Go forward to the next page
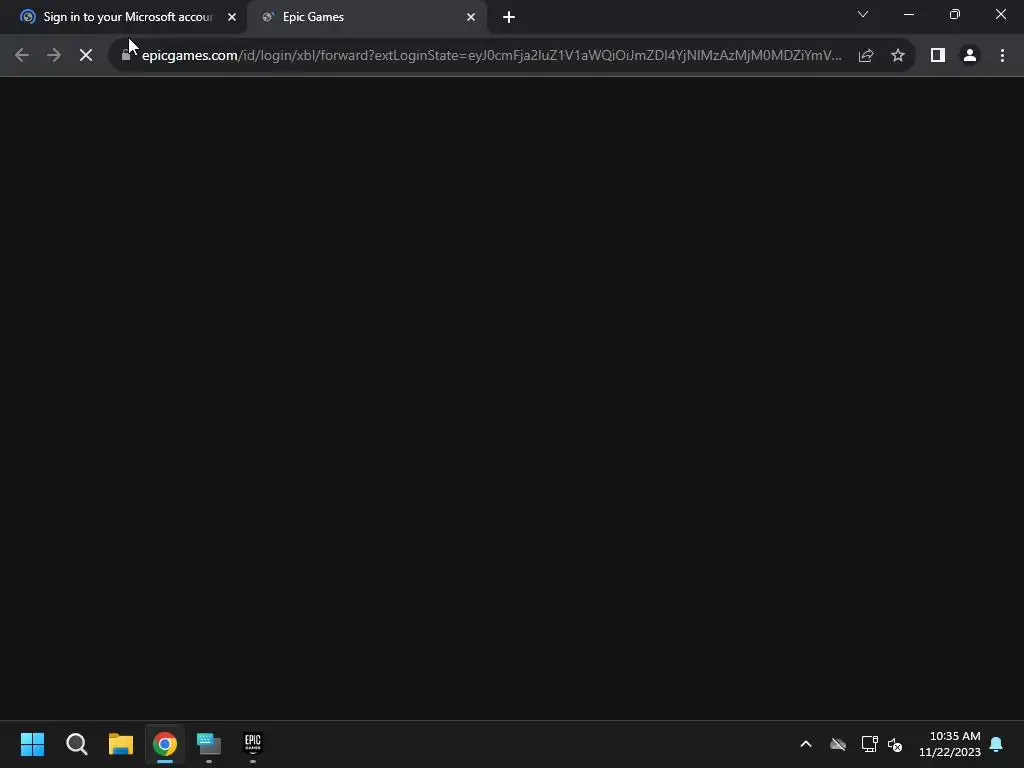 [x=54, y=56]
